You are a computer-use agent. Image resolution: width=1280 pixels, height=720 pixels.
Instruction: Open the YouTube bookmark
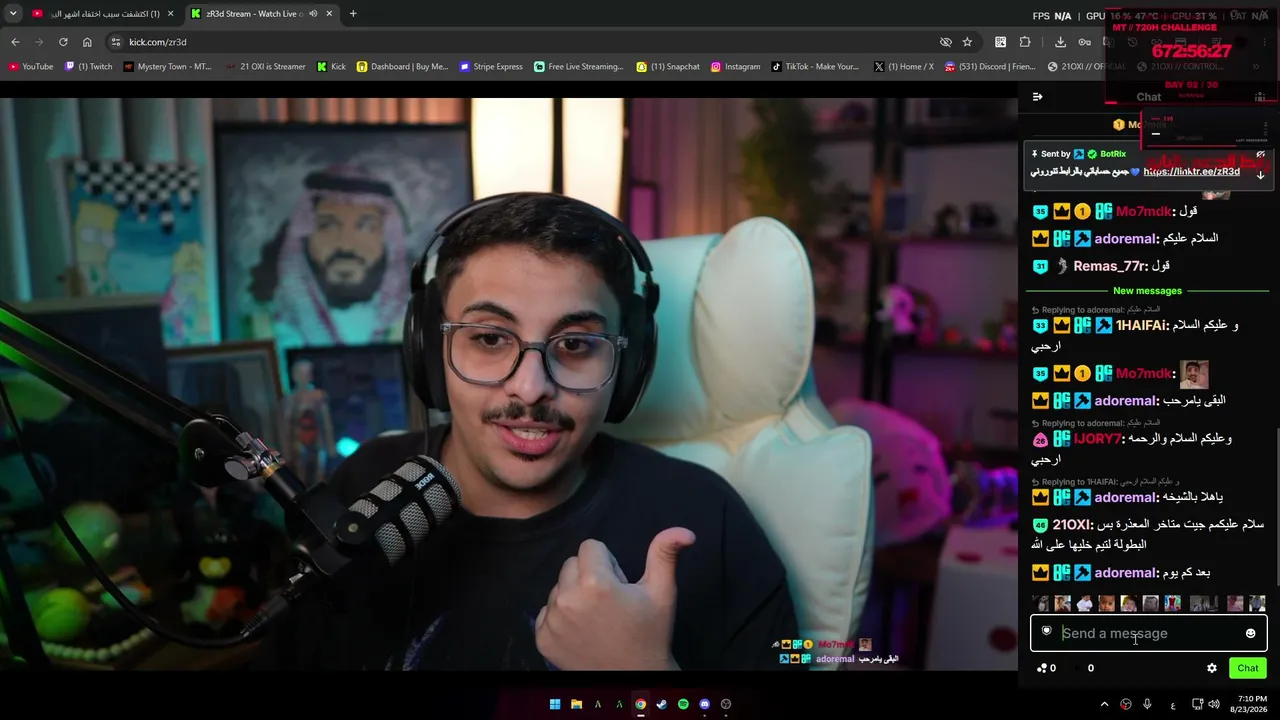tap(31, 67)
